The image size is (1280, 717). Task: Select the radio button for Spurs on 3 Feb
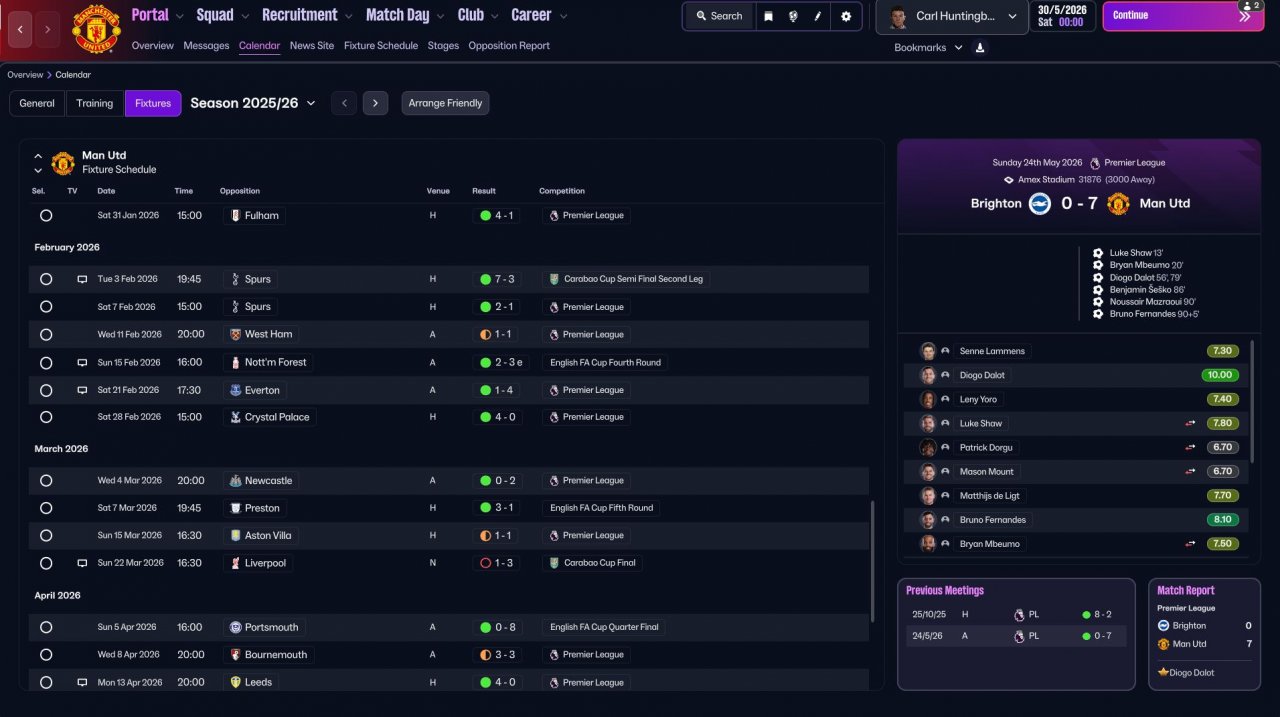[46, 279]
